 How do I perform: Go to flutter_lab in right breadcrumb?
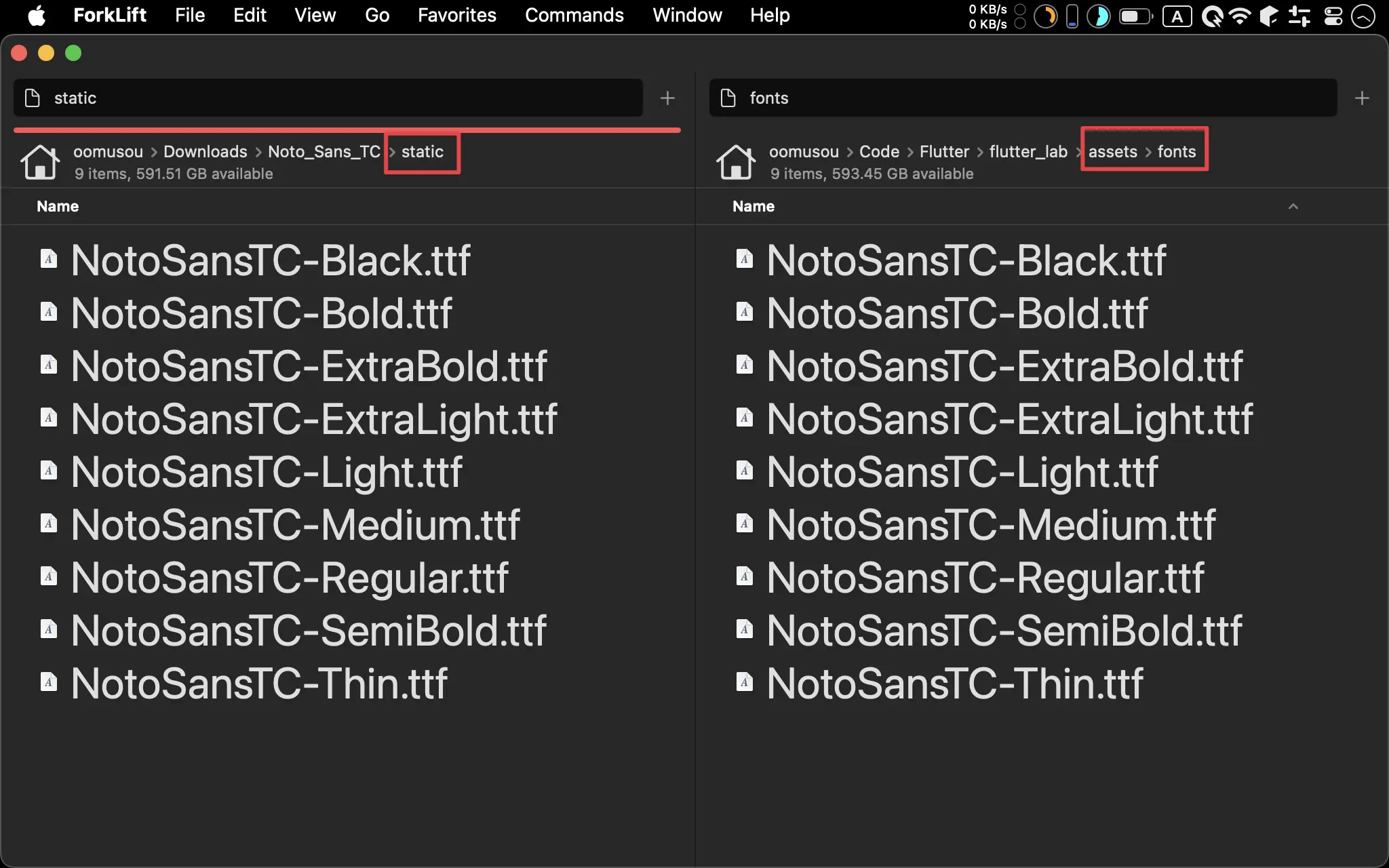1028,151
